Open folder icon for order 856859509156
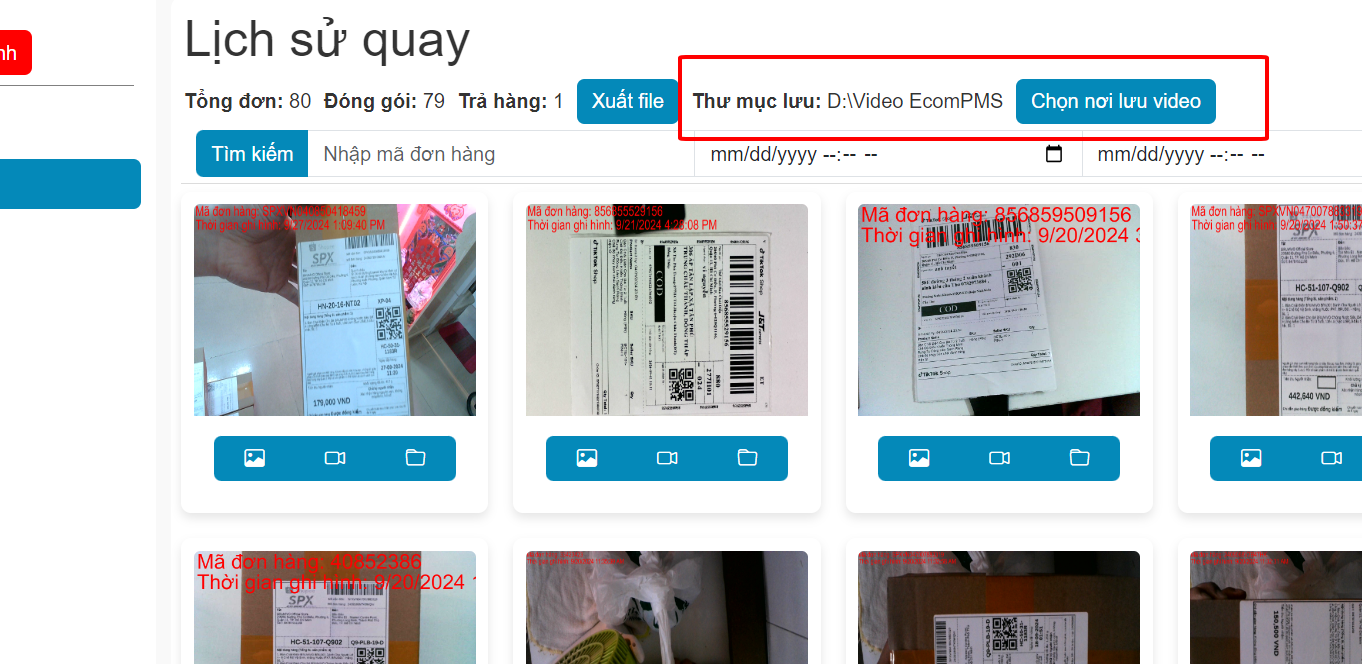 1079,458
